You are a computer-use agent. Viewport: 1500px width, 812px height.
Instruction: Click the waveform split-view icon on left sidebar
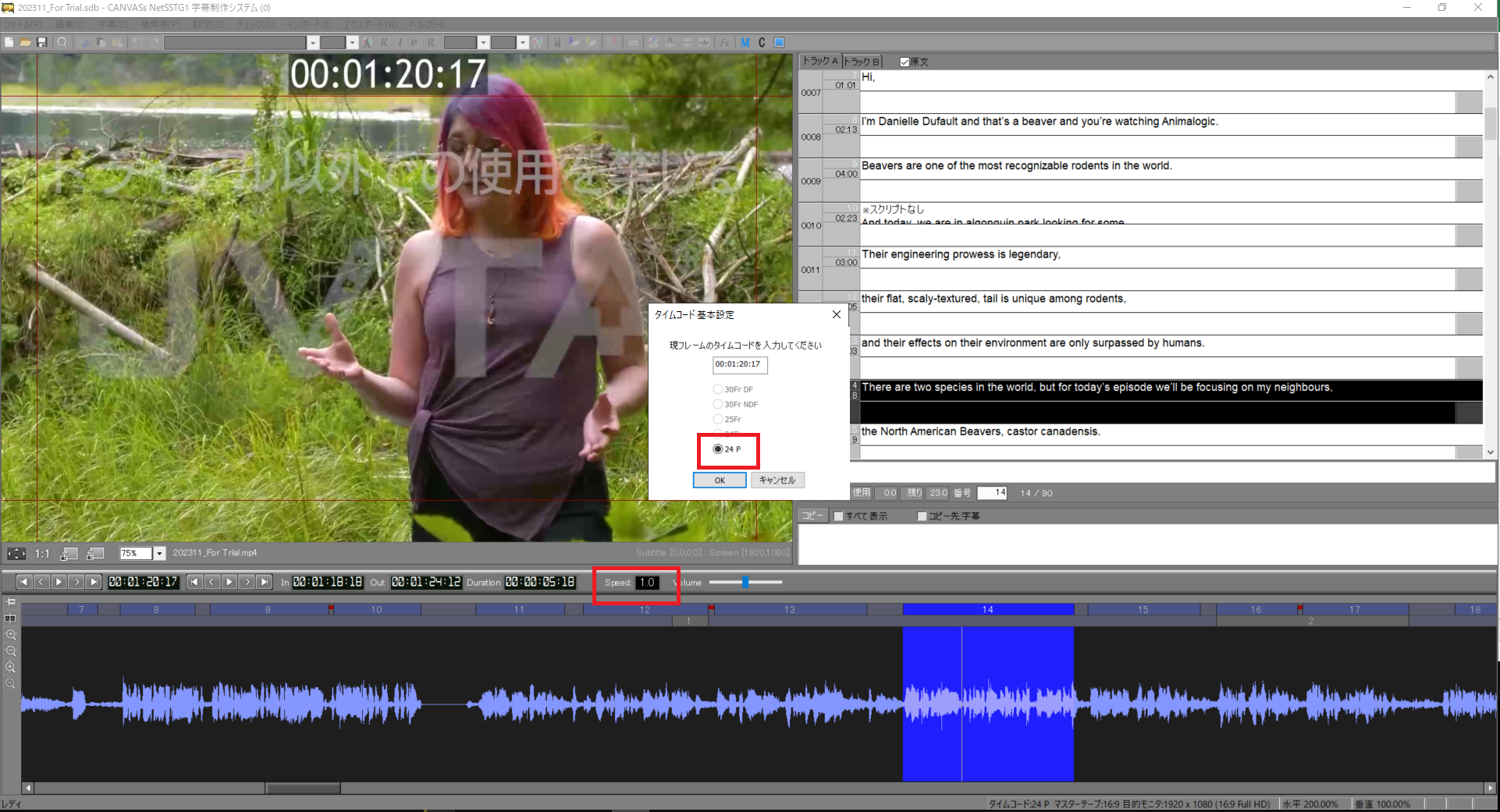tap(11, 618)
